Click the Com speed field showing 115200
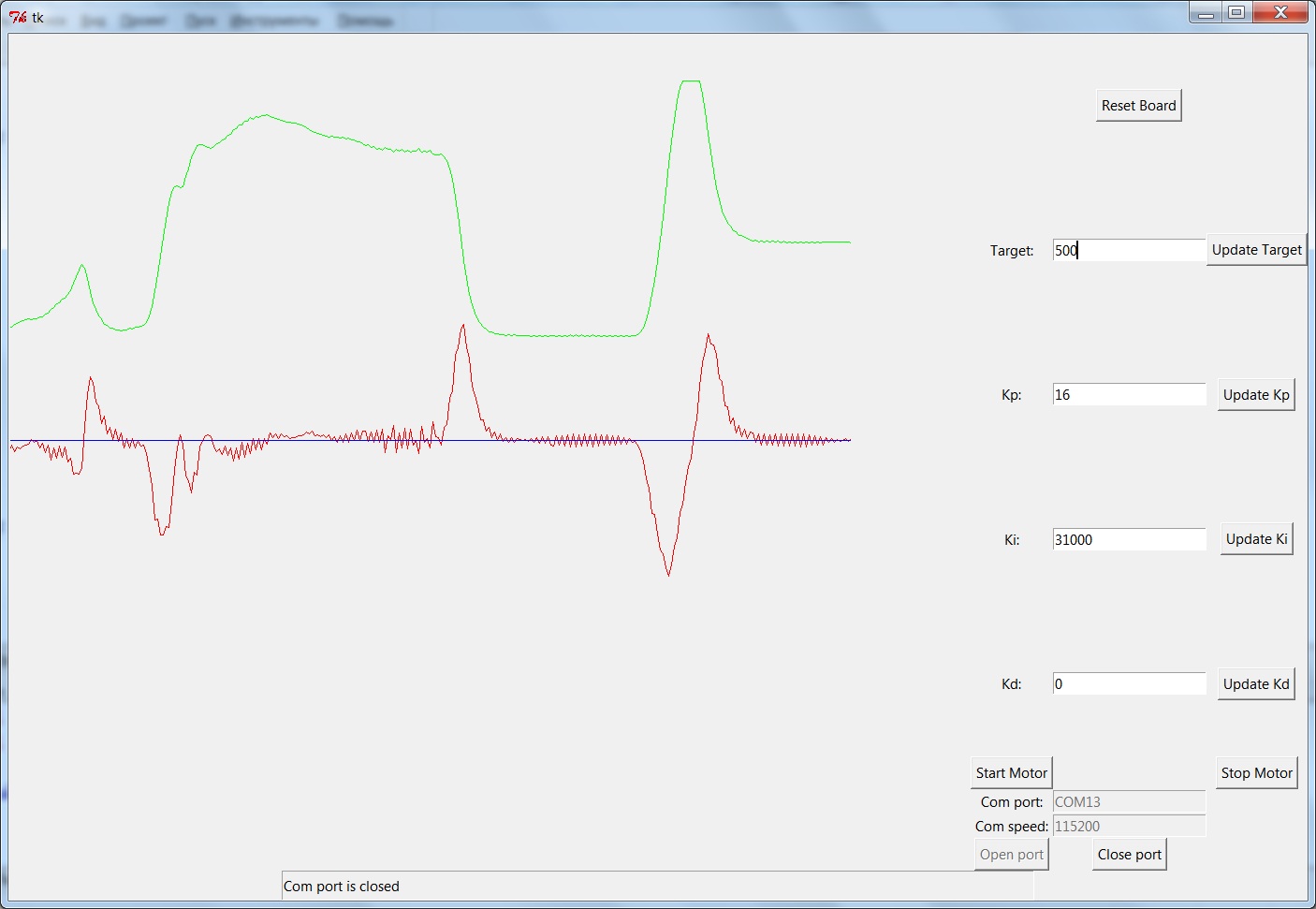The height and width of the screenshot is (909, 1316). pos(1128,827)
